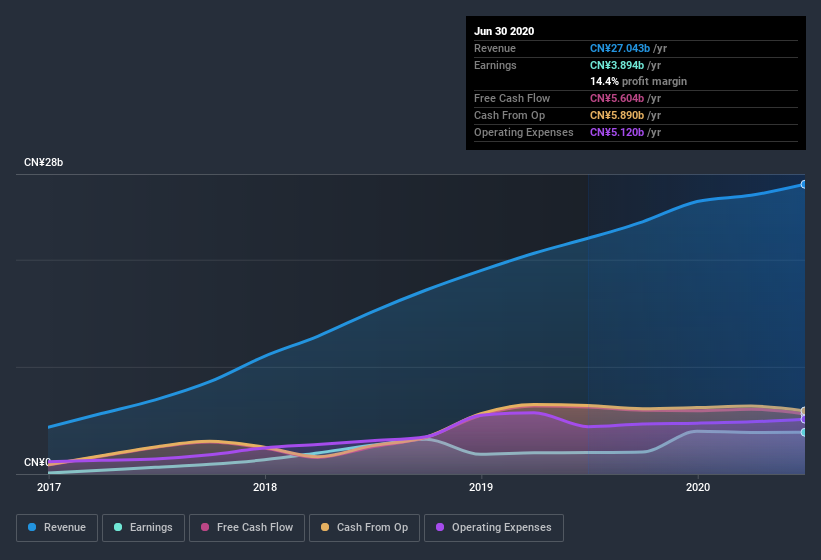Click the Free Cash Flow label in tooltip
The height and width of the screenshot is (560, 821).
point(512,98)
